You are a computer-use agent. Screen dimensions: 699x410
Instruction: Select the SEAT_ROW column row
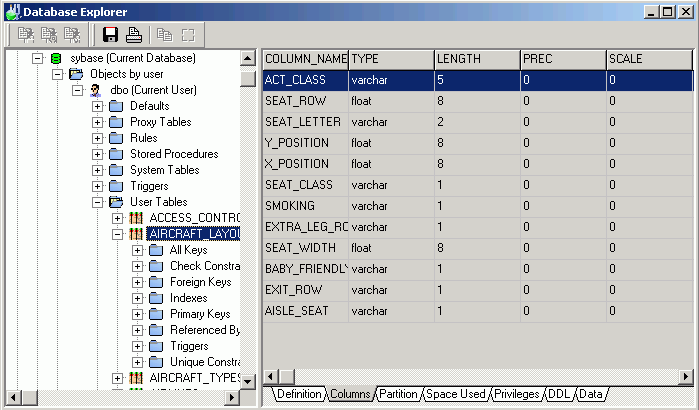pos(477,101)
